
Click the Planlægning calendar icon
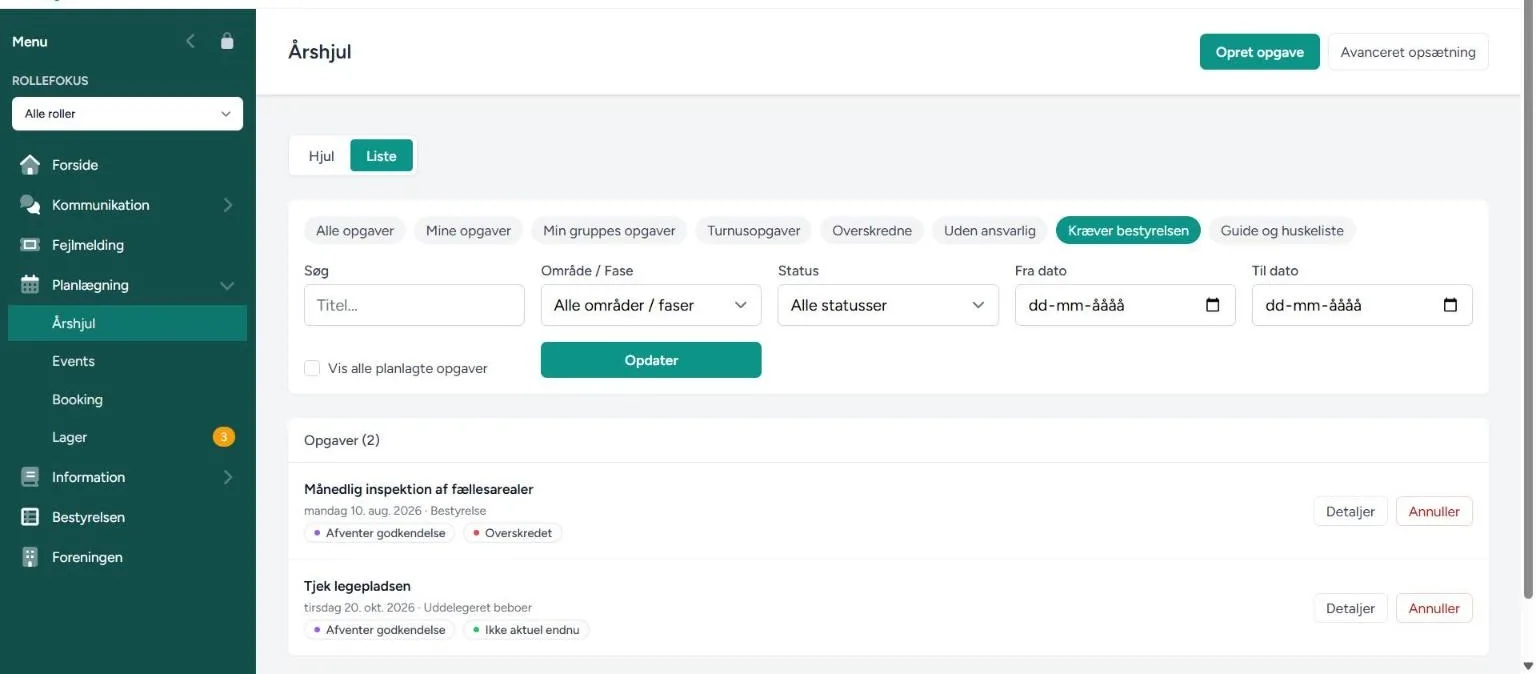tap(30, 285)
